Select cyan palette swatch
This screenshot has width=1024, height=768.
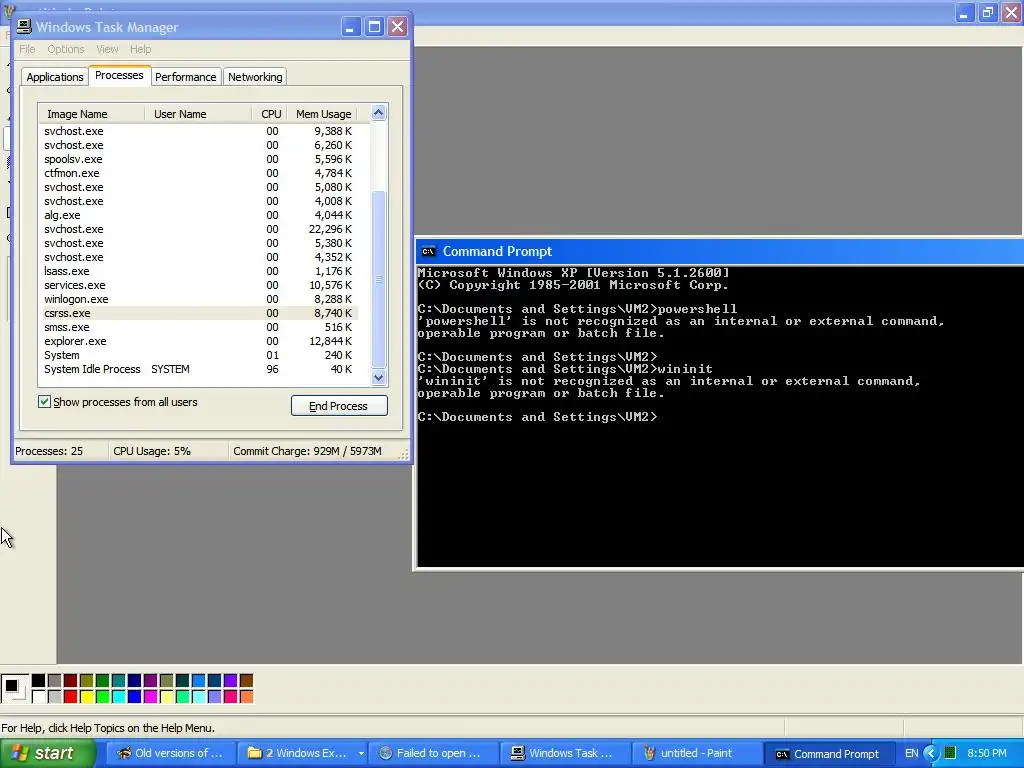(118, 697)
